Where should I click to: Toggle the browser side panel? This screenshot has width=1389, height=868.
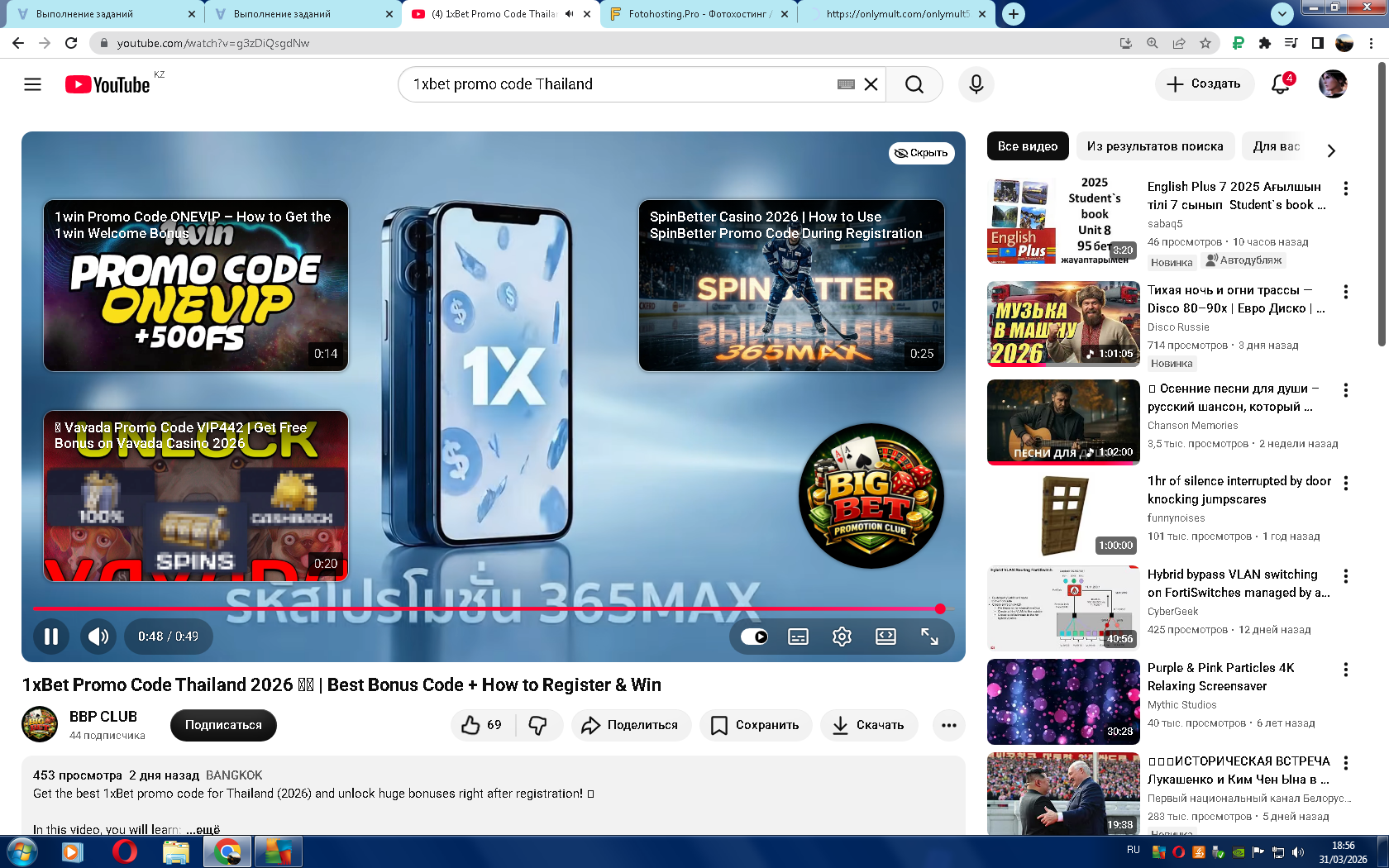pyautogui.click(x=1318, y=43)
